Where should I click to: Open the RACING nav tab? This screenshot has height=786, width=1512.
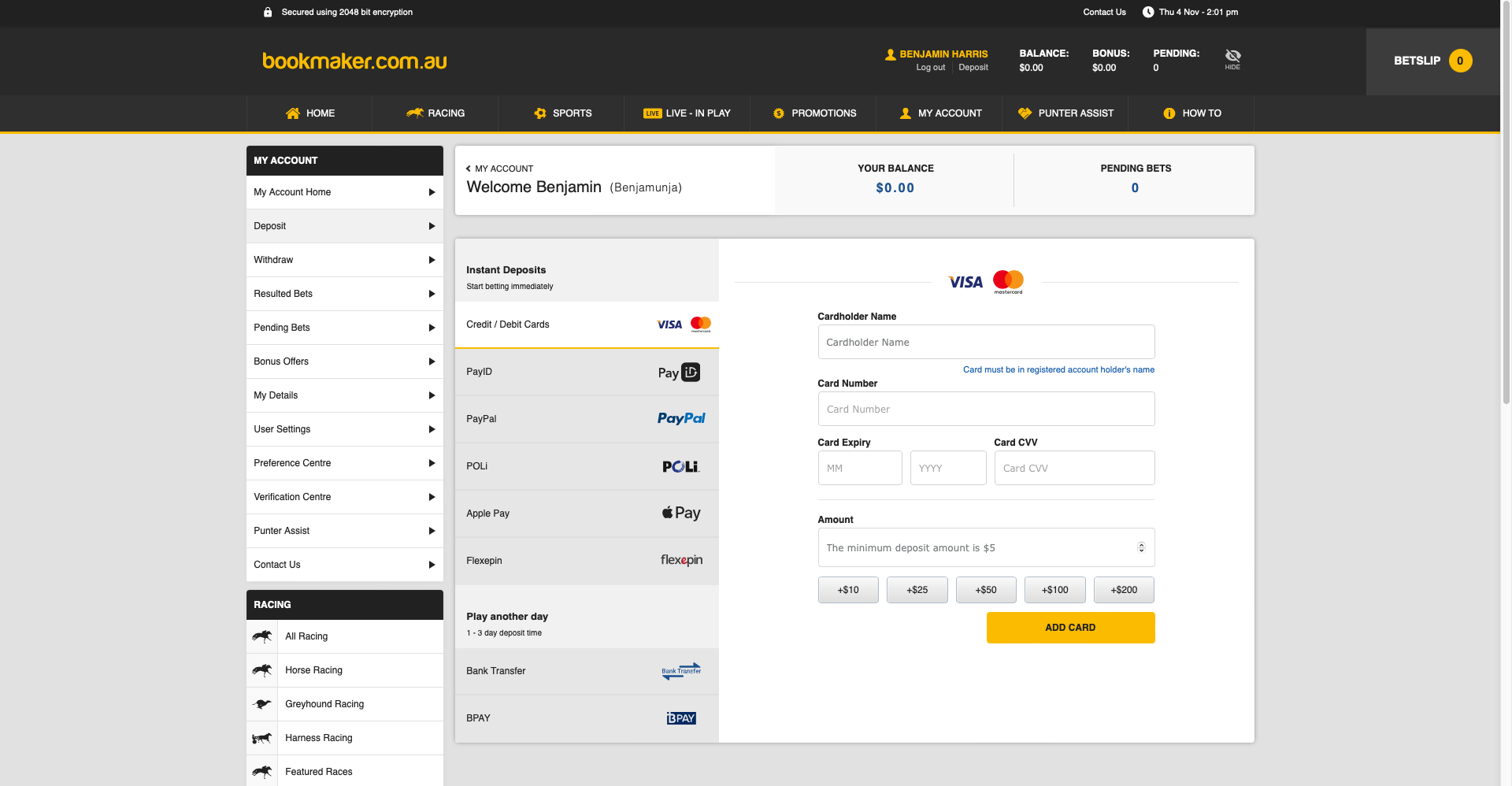coord(435,113)
